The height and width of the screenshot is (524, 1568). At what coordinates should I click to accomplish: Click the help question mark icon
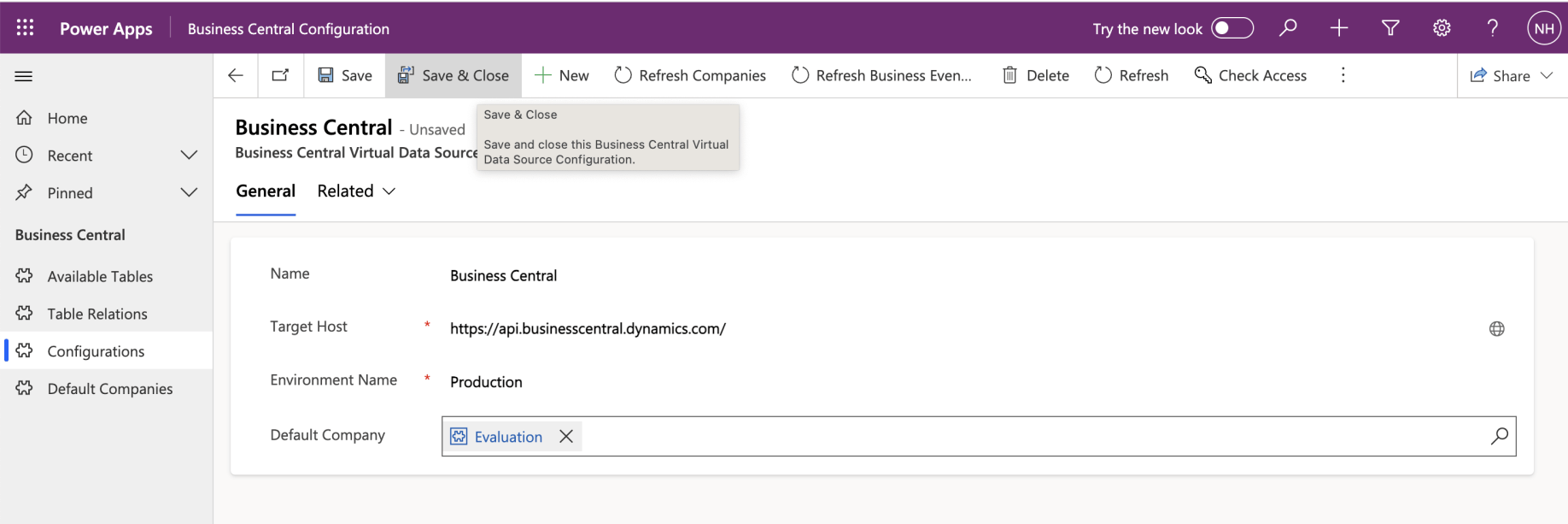click(1493, 28)
